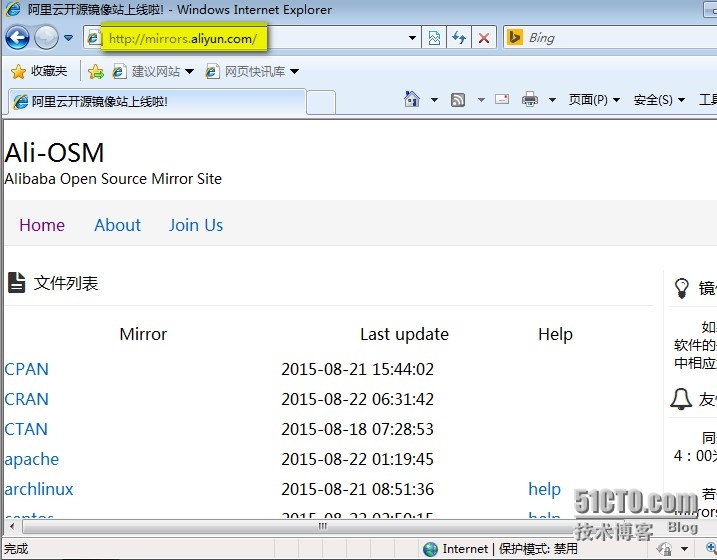Click the horizontal scrollbar thumb
The width and height of the screenshot is (717, 560).
(323, 526)
